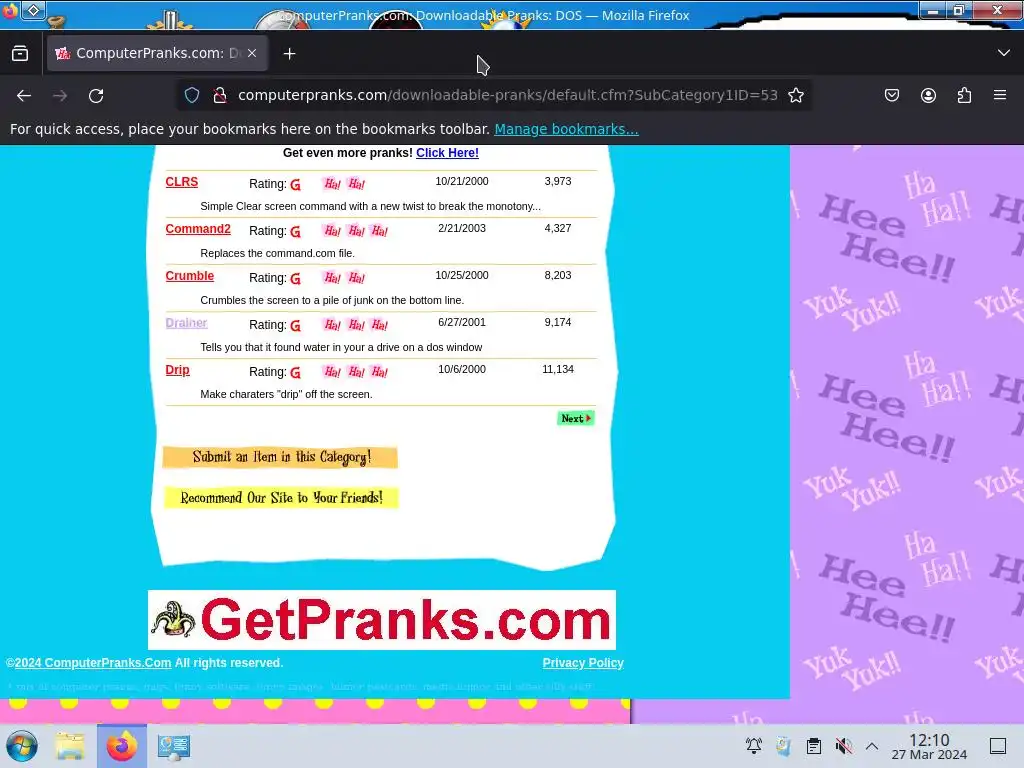Reload the current page
This screenshot has width=1024, height=768.
(96, 95)
